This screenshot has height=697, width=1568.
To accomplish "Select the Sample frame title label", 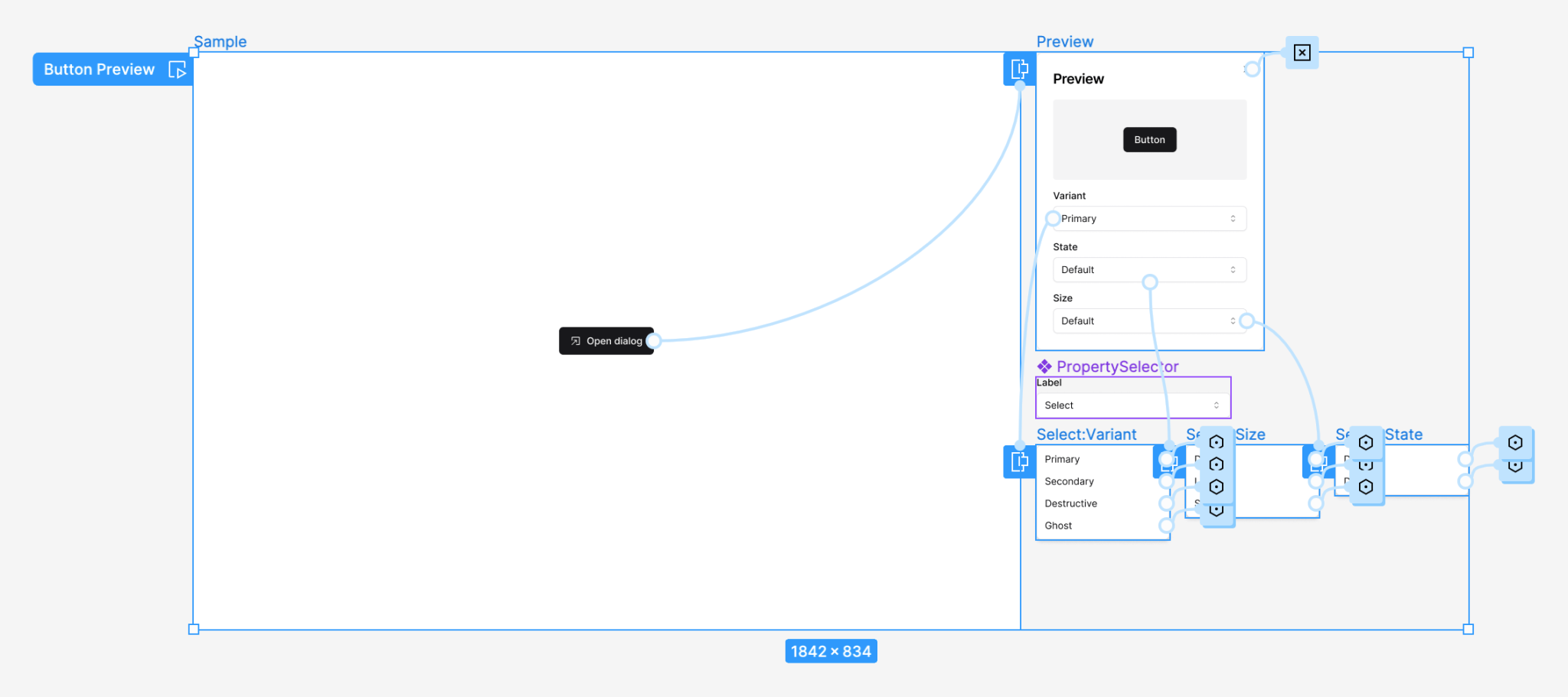I will [x=220, y=41].
